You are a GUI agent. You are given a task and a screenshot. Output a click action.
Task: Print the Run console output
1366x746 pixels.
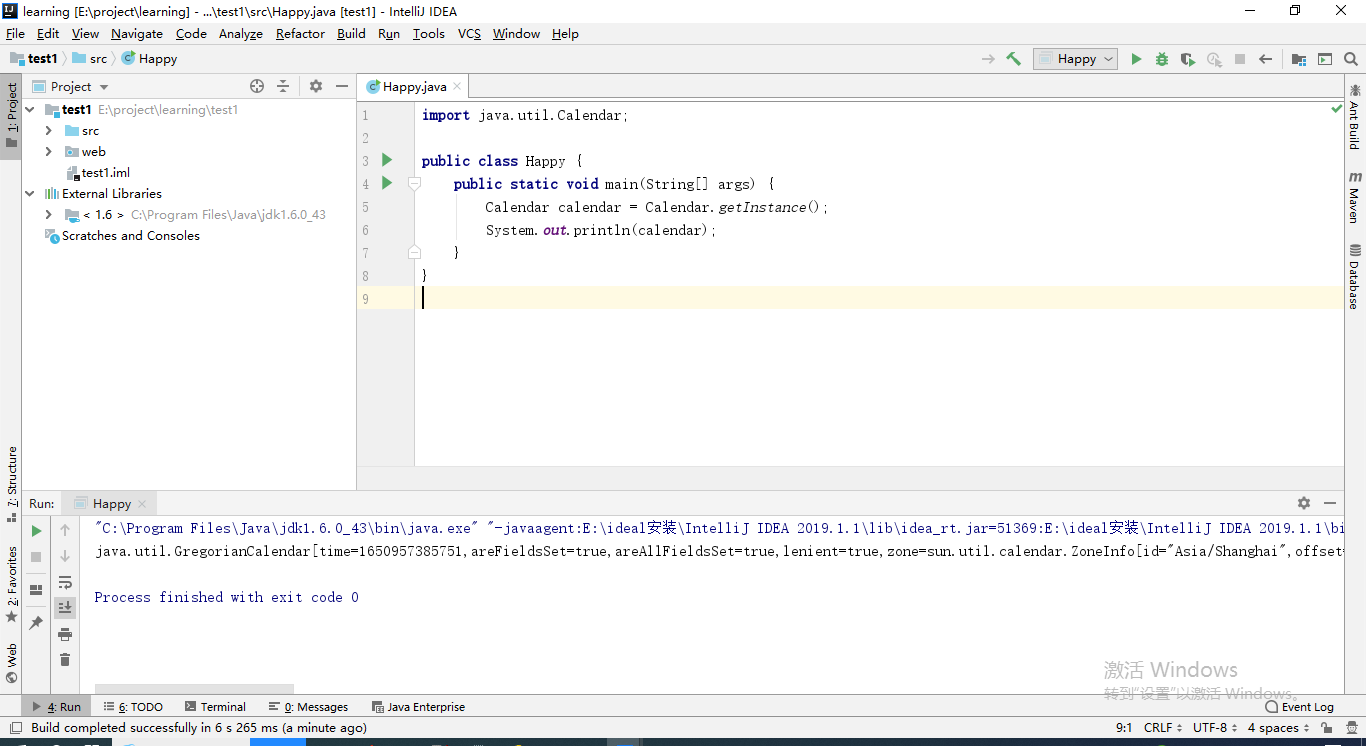65,634
